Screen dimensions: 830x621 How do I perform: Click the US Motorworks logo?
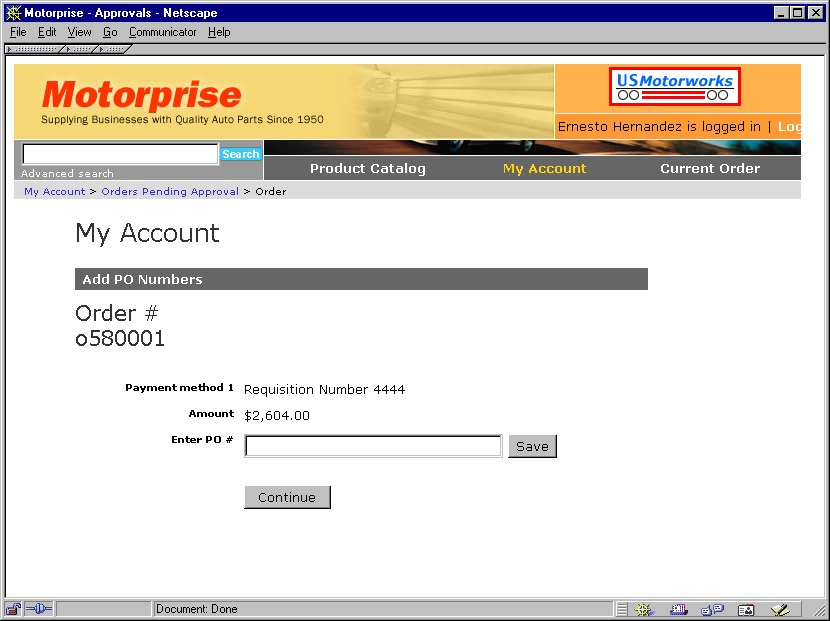pyautogui.click(x=674, y=86)
